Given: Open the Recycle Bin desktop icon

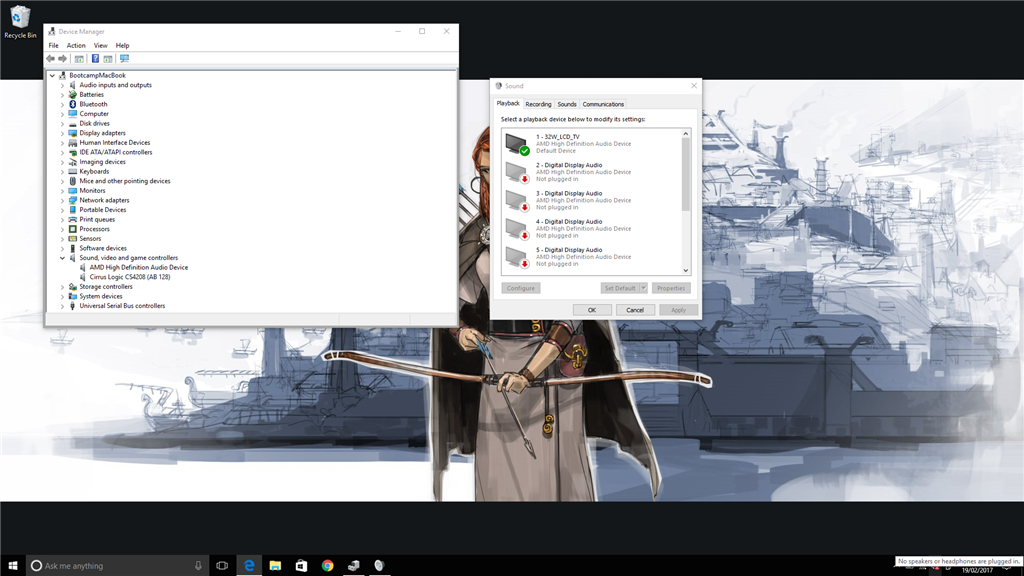Looking at the screenshot, I should (20, 22).
